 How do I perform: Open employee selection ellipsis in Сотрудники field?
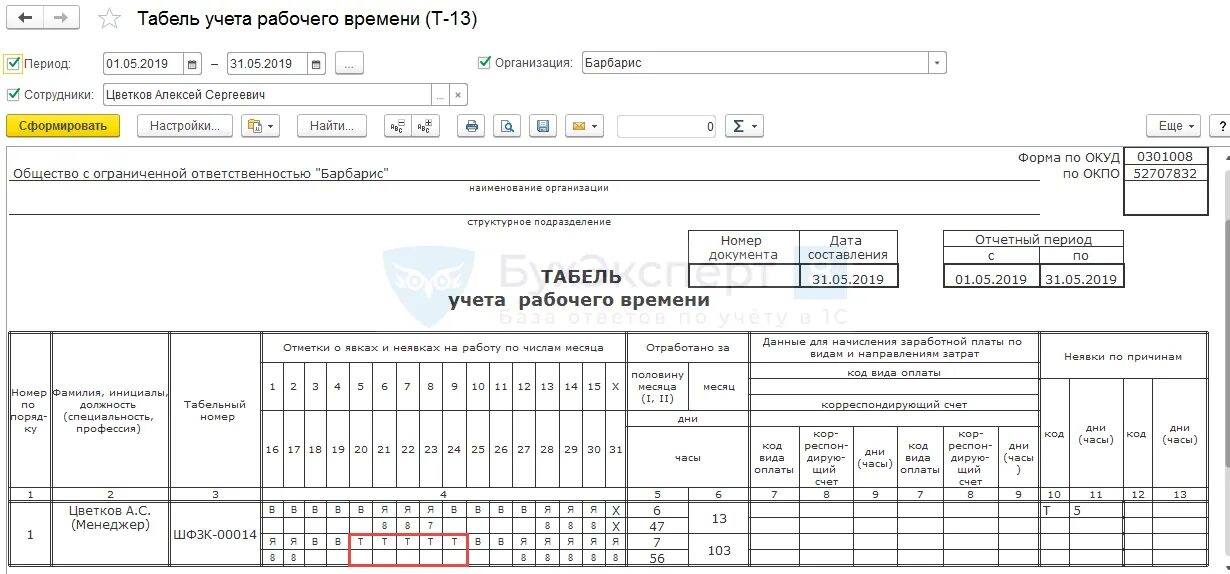440,95
